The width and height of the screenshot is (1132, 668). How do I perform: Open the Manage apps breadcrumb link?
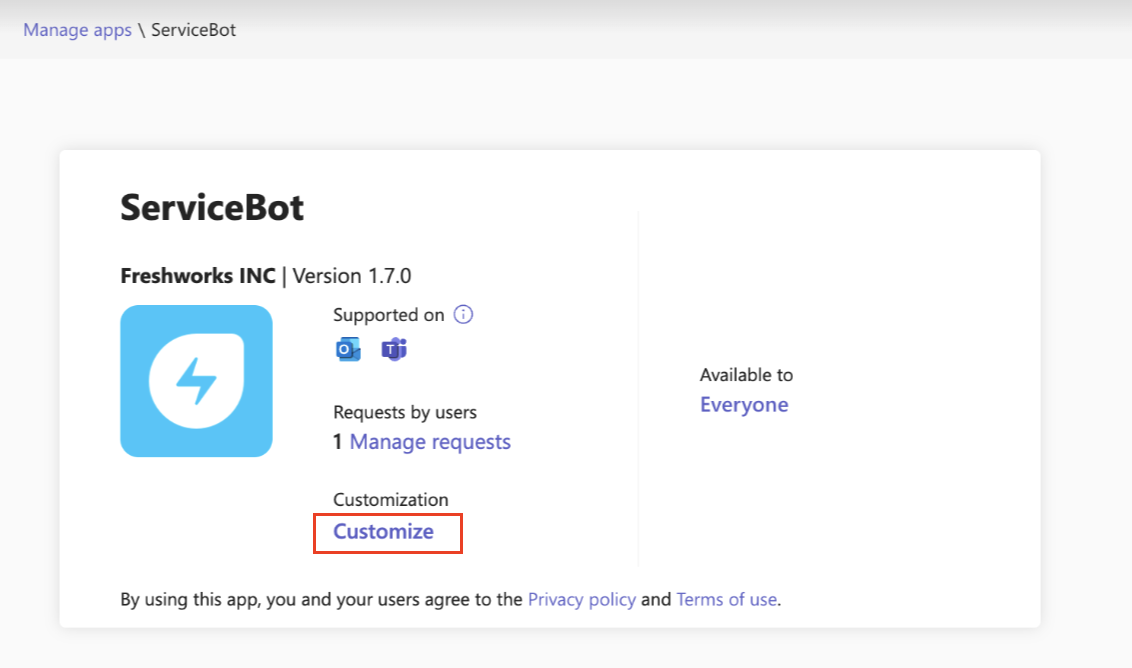(77, 30)
